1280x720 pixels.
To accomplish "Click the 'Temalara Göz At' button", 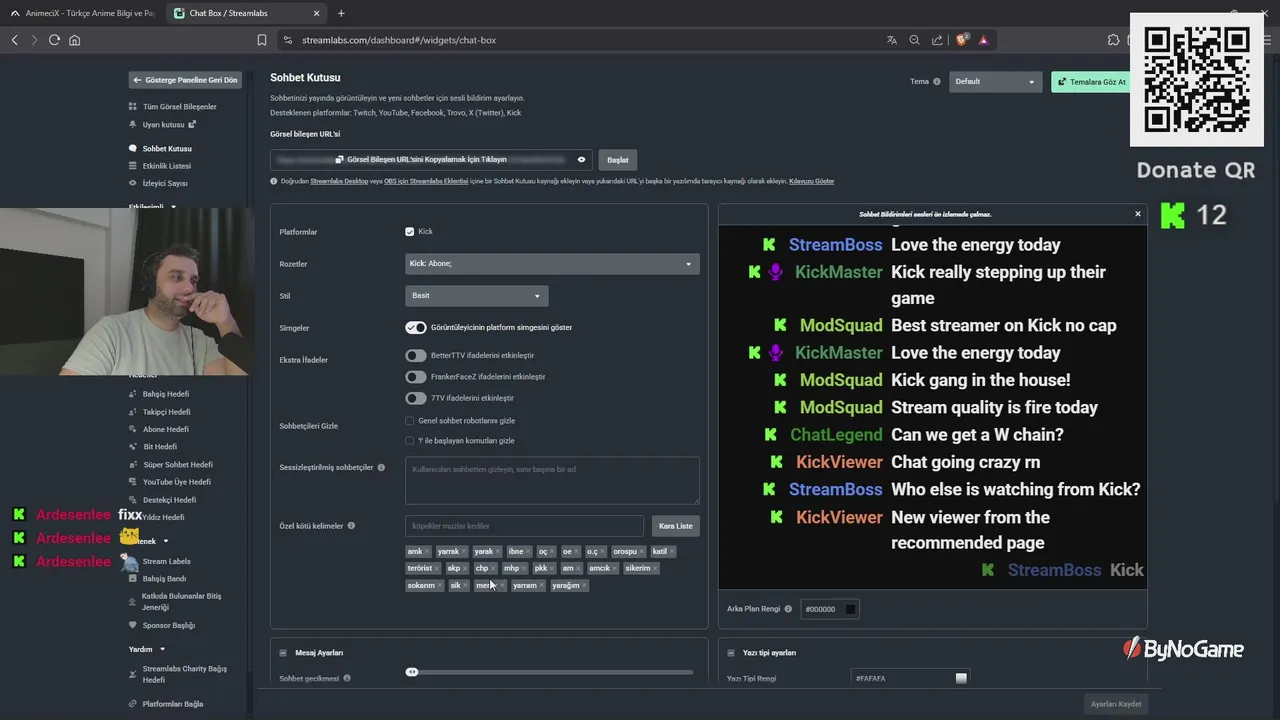I will (x=1091, y=82).
